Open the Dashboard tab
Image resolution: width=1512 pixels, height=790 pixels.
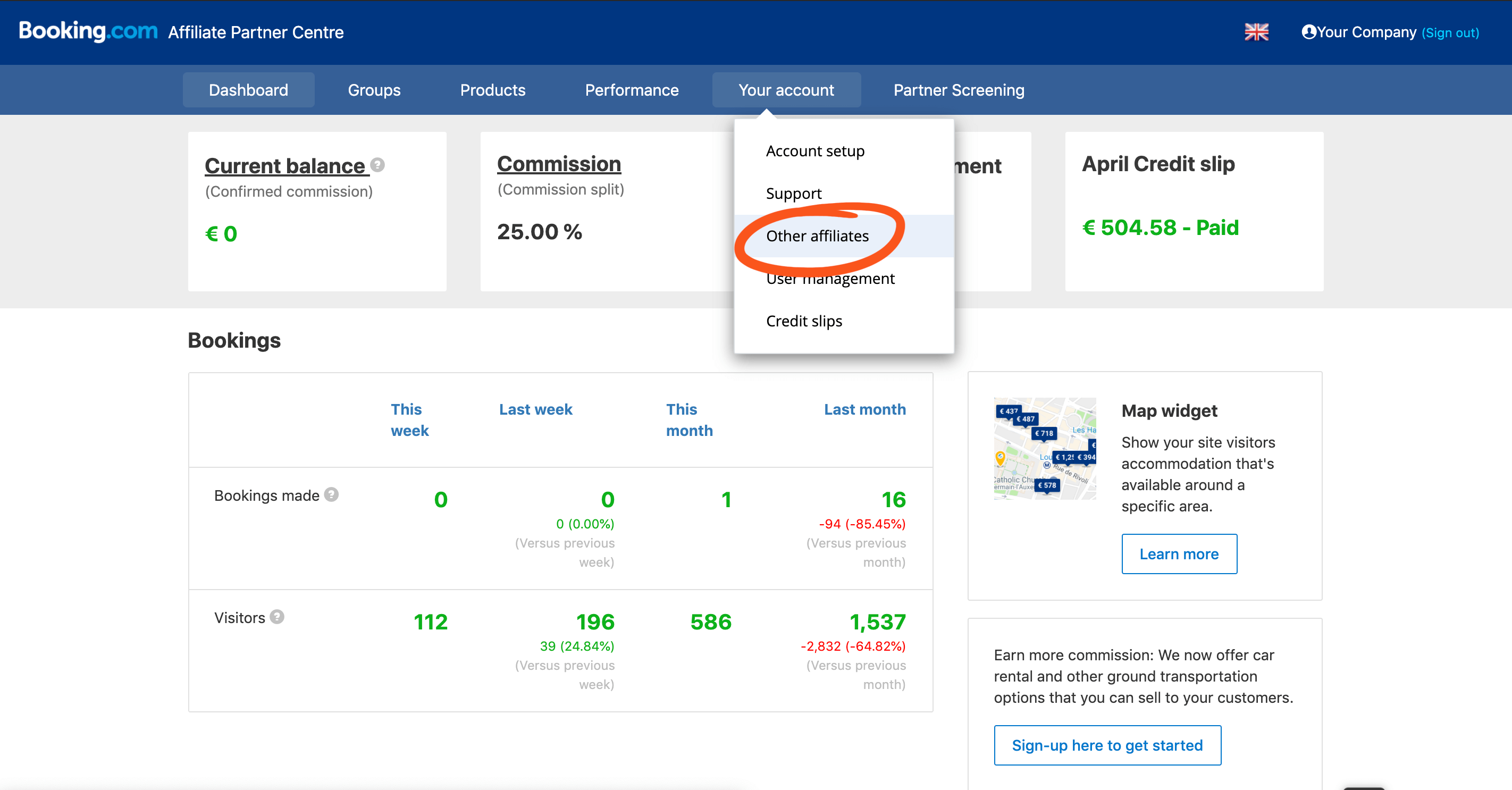point(248,90)
